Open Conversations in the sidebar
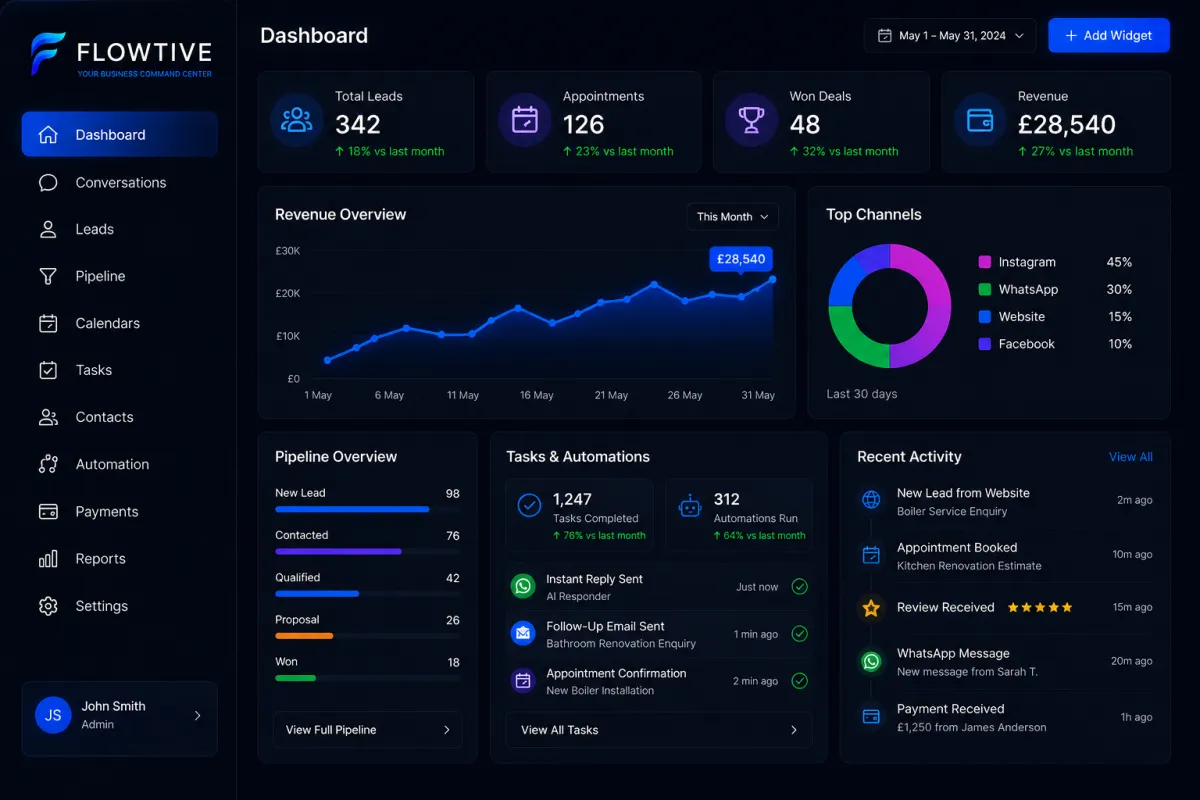 tap(120, 182)
